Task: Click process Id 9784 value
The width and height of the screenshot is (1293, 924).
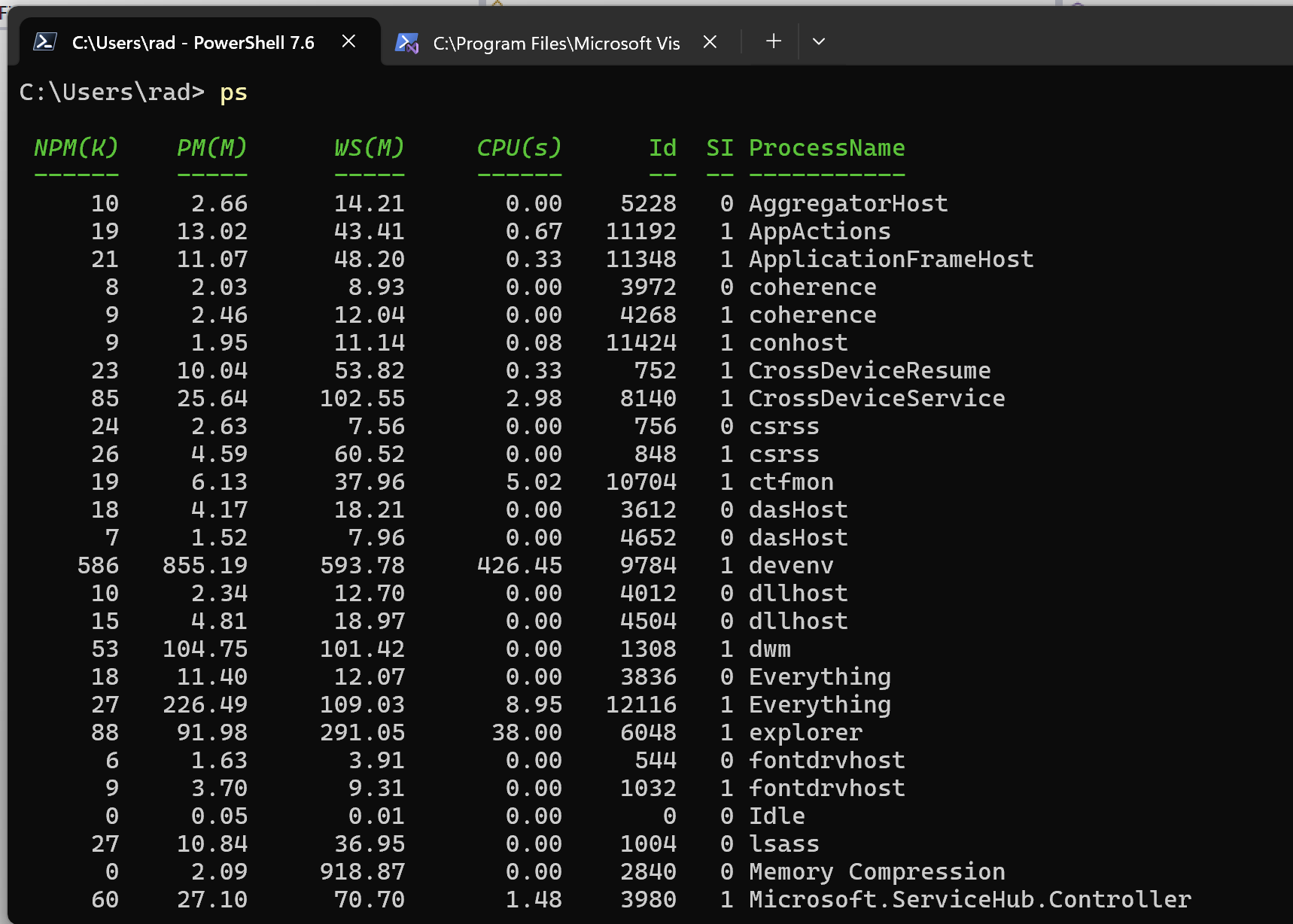Action: [648, 566]
